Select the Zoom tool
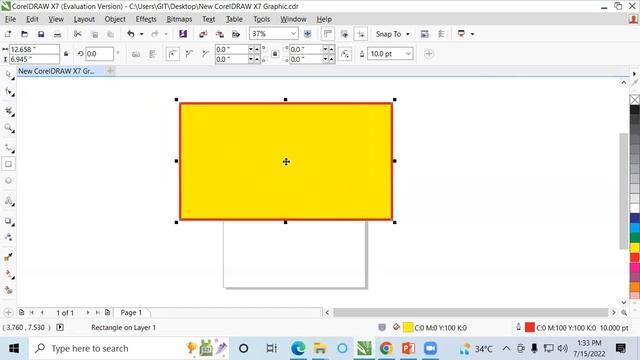640x360 pixels. (x=9, y=128)
